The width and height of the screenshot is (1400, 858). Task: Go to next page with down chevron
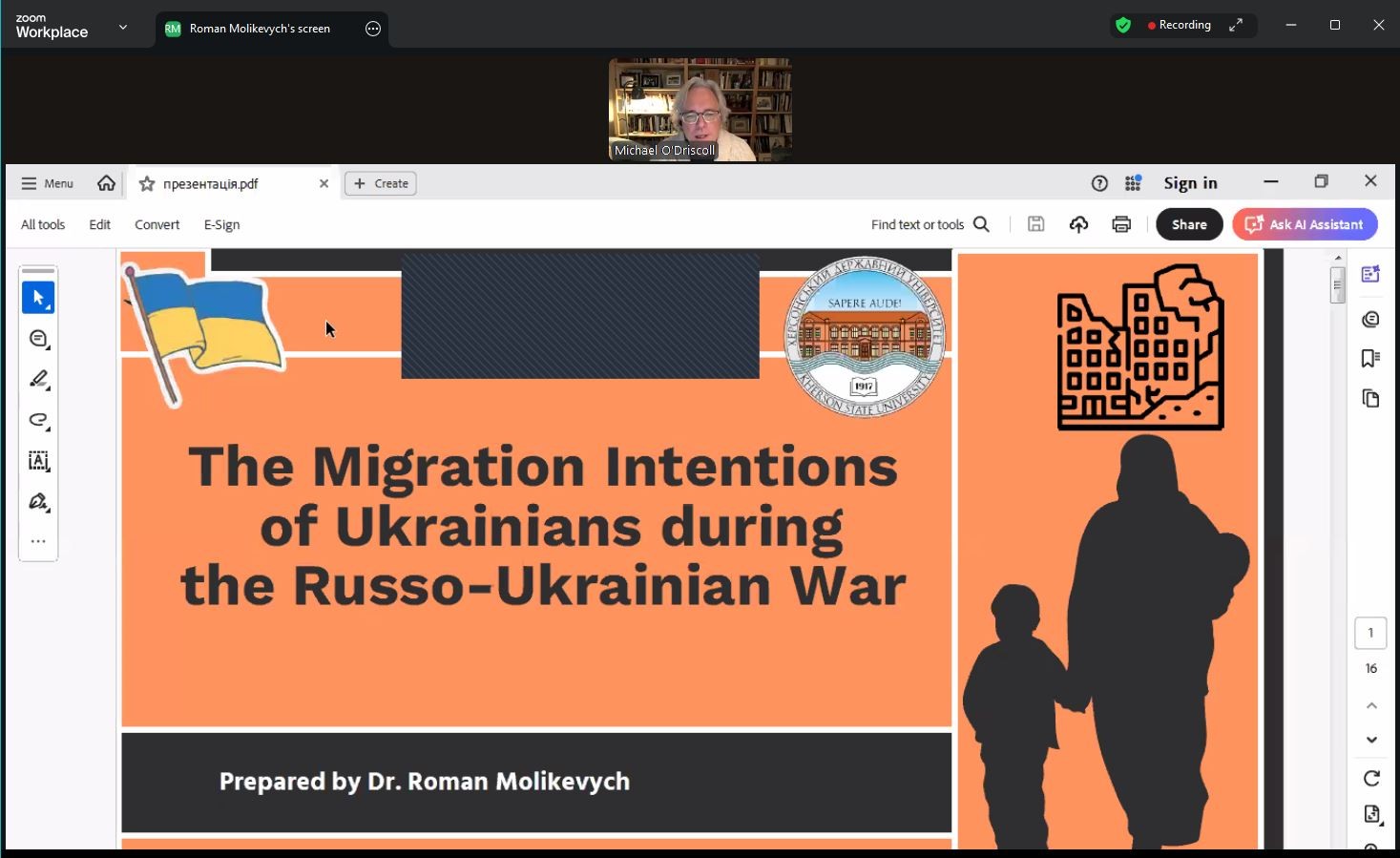pos(1371,740)
